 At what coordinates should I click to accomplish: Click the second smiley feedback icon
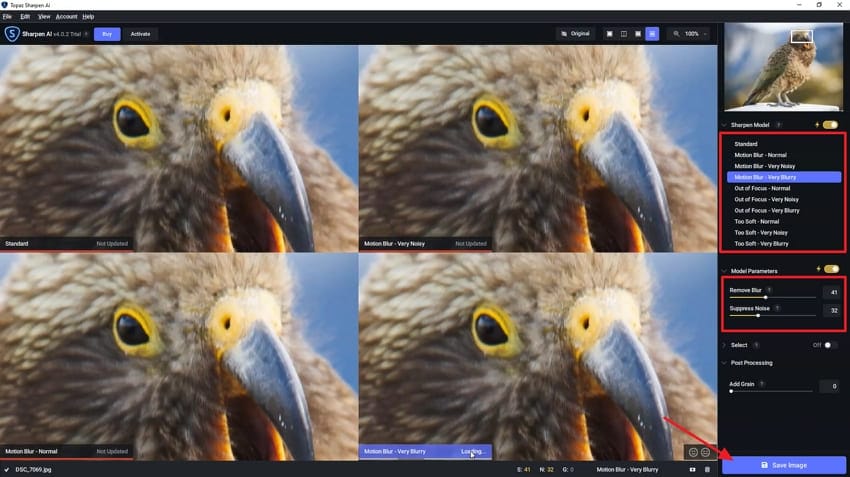tap(705, 452)
